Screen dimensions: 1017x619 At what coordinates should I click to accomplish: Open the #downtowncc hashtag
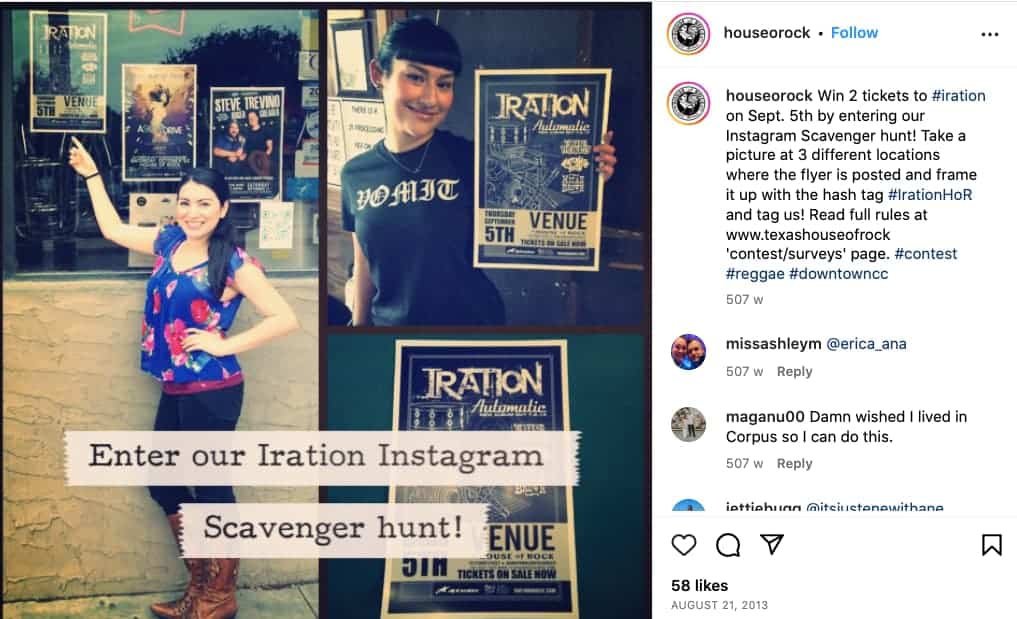point(839,274)
